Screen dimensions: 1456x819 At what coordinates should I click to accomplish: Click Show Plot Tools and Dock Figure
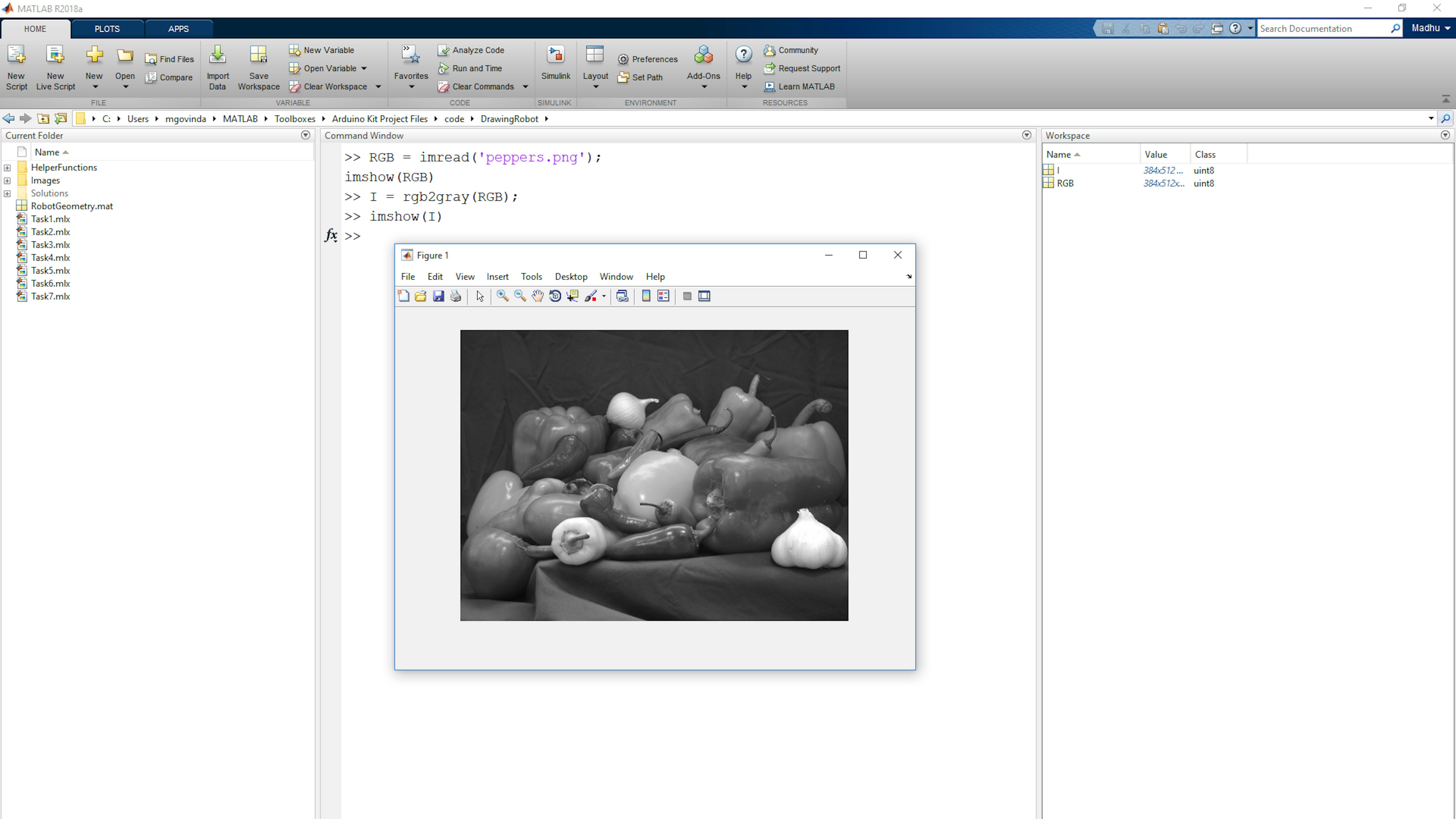pyautogui.click(x=704, y=296)
